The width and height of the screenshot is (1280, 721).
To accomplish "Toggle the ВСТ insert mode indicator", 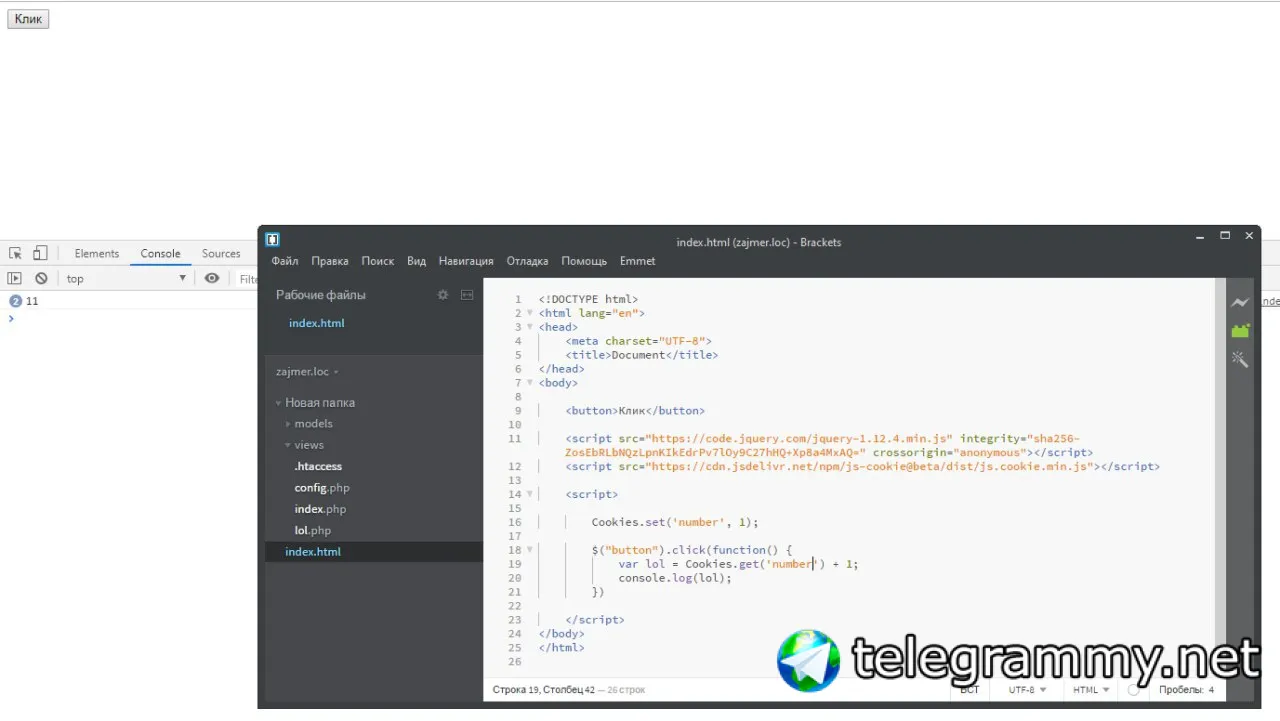I will 969,690.
